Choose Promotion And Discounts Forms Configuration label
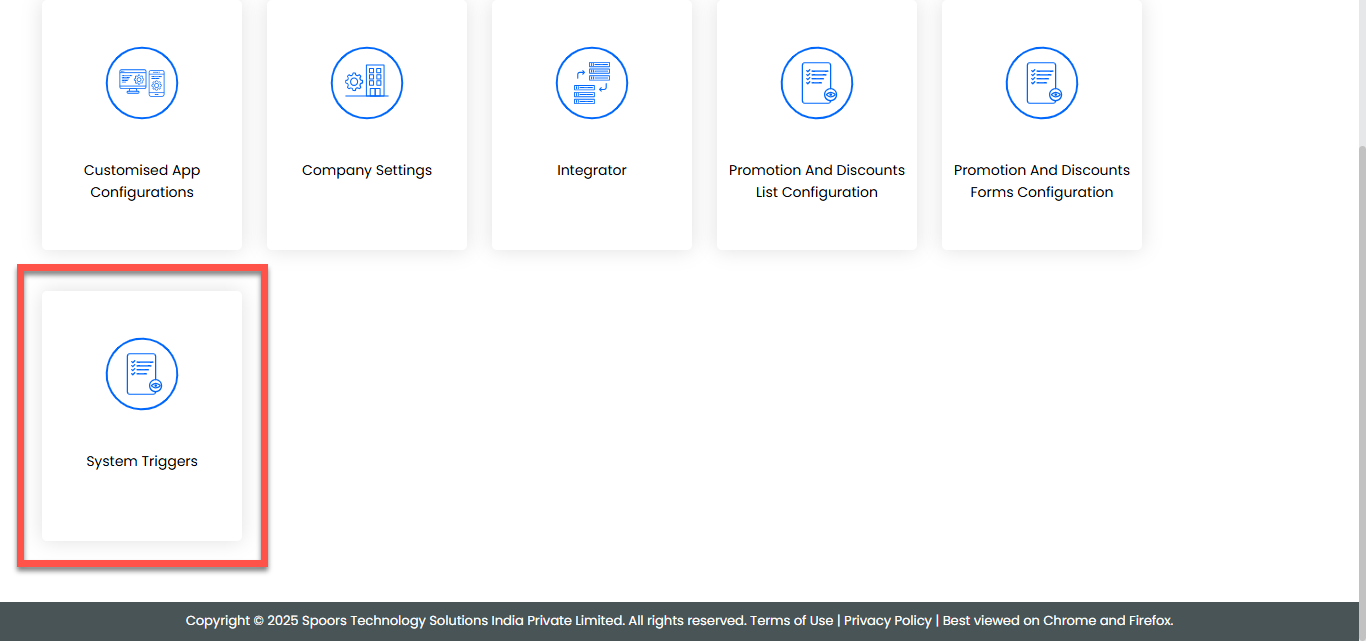 click(x=1042, y=181)
